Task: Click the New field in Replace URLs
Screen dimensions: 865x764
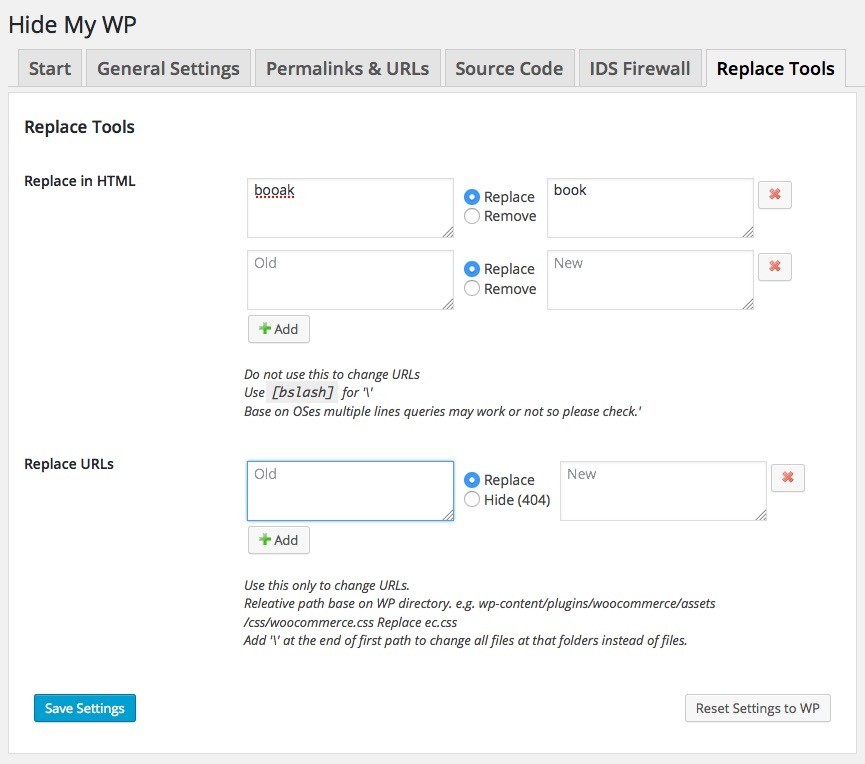Action: coord(662,491)
